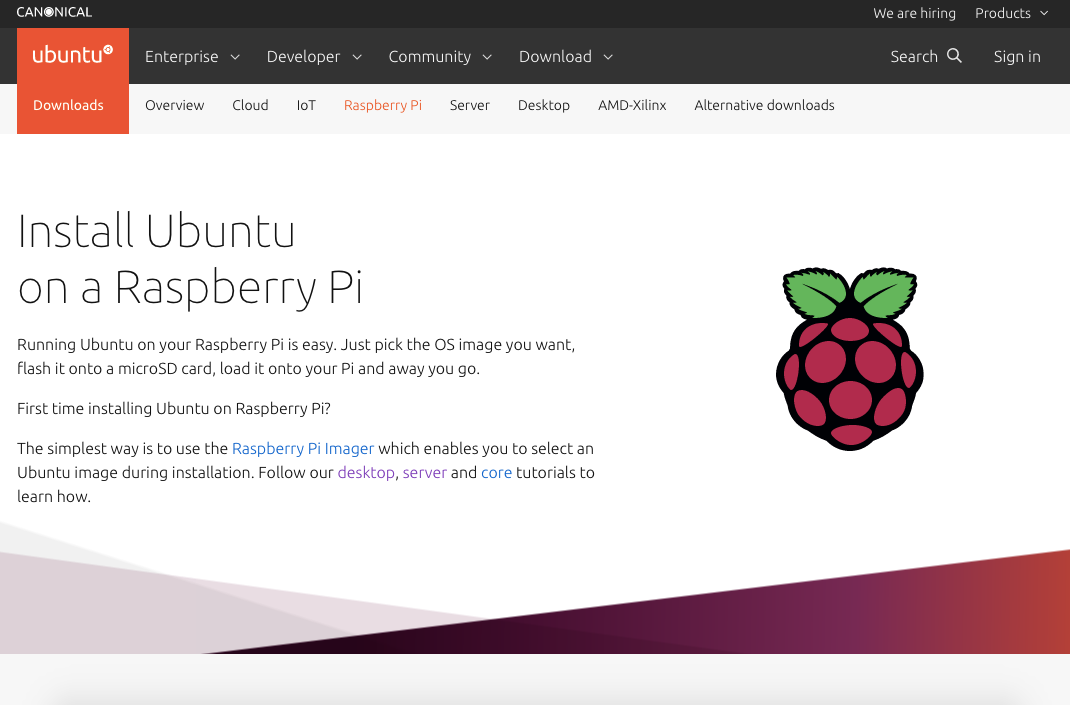Image resolution: width=1070 pixels, height=705 pixels.
Task: Switch to the IoT downloads tab
Action: (x=306, y=105)
